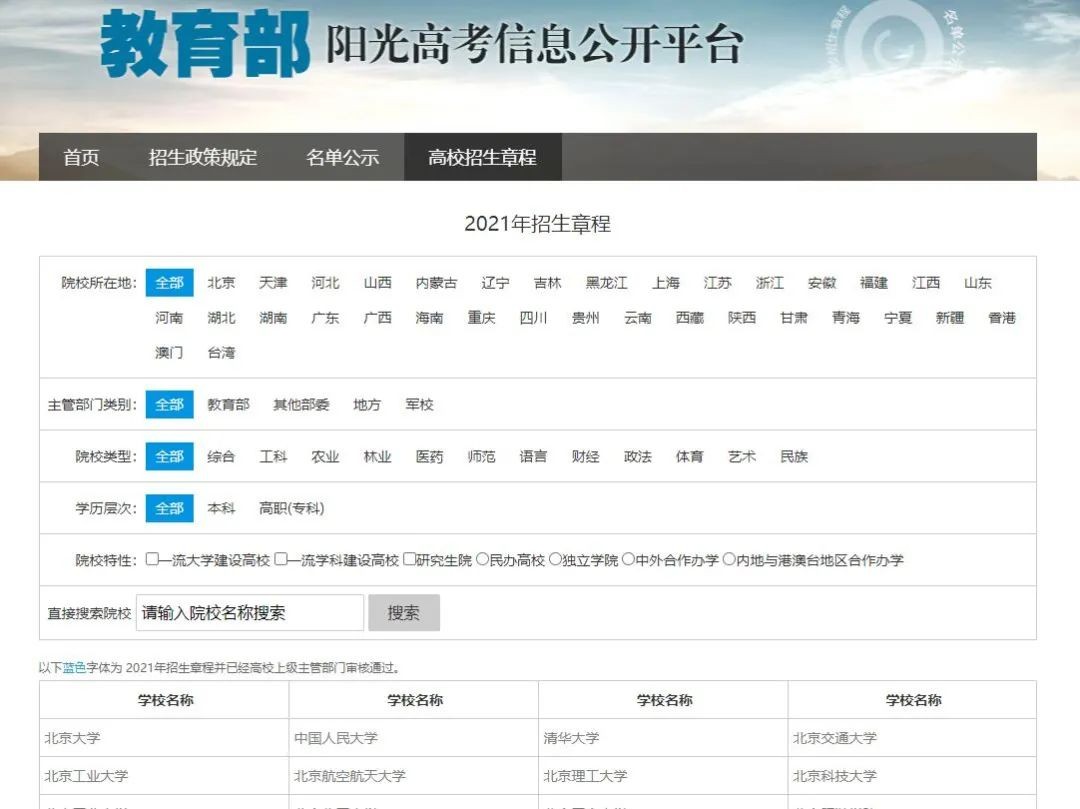This screenshot has height=809, width=1080.
Task: Open 中国人民大学 in the school table
Action: 336,738
